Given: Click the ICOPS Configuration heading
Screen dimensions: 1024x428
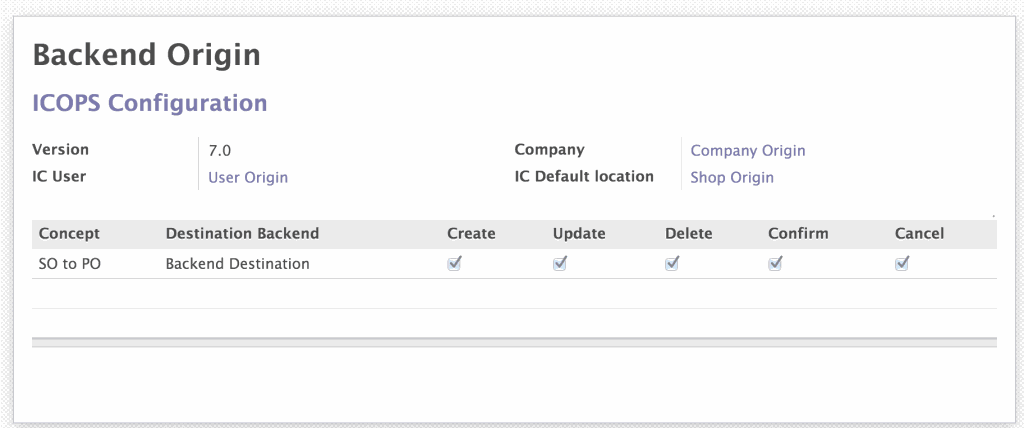Looking at the screenshot, I should (150, 103).
